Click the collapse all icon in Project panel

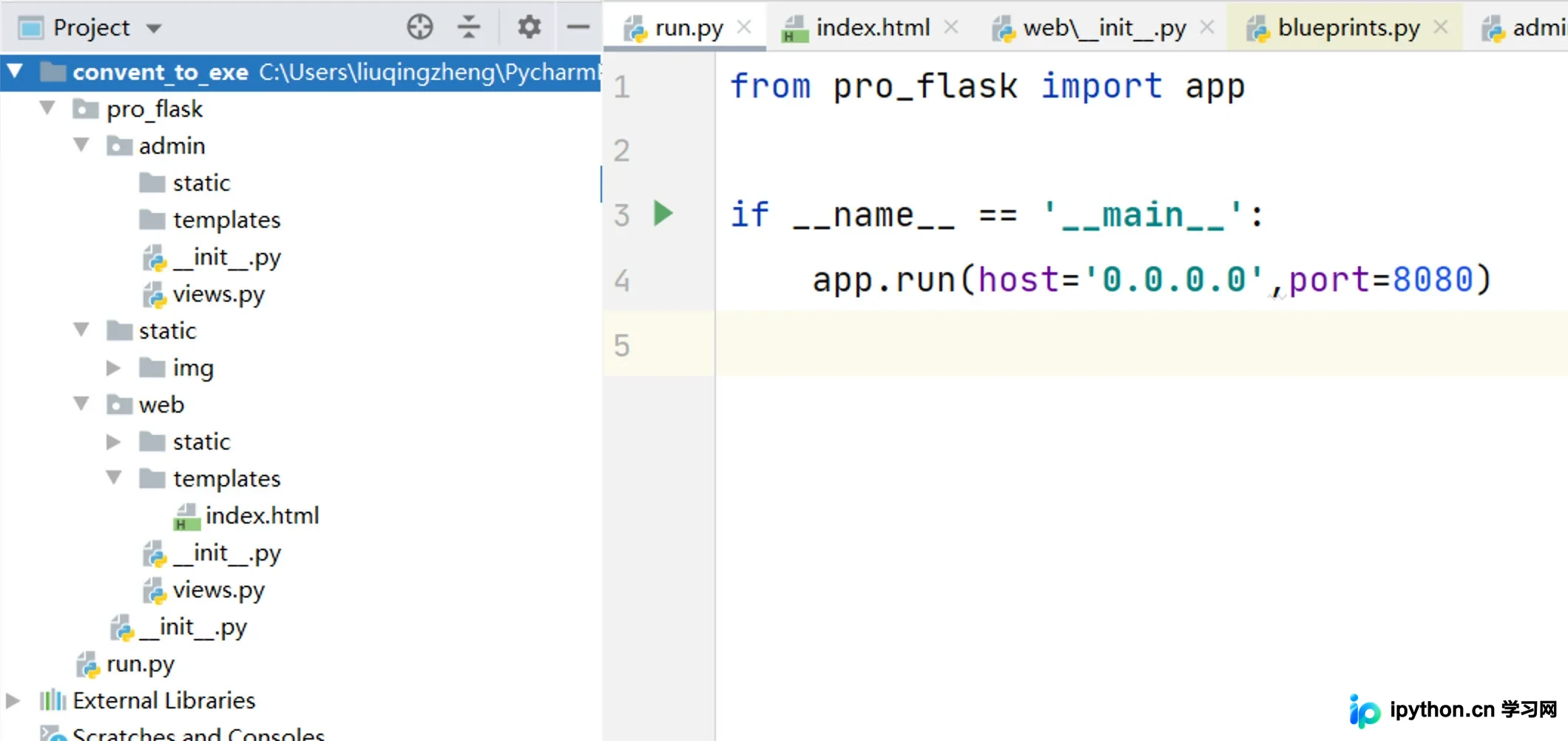point(469,27)
